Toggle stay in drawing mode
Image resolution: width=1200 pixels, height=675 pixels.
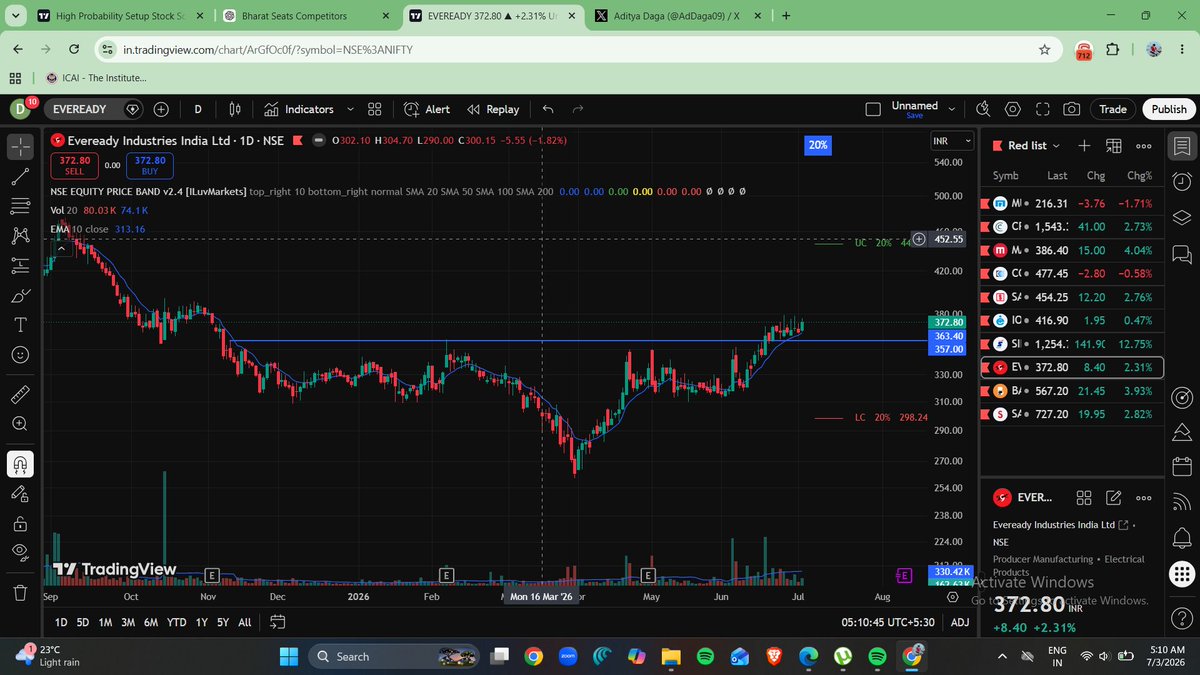20,493
